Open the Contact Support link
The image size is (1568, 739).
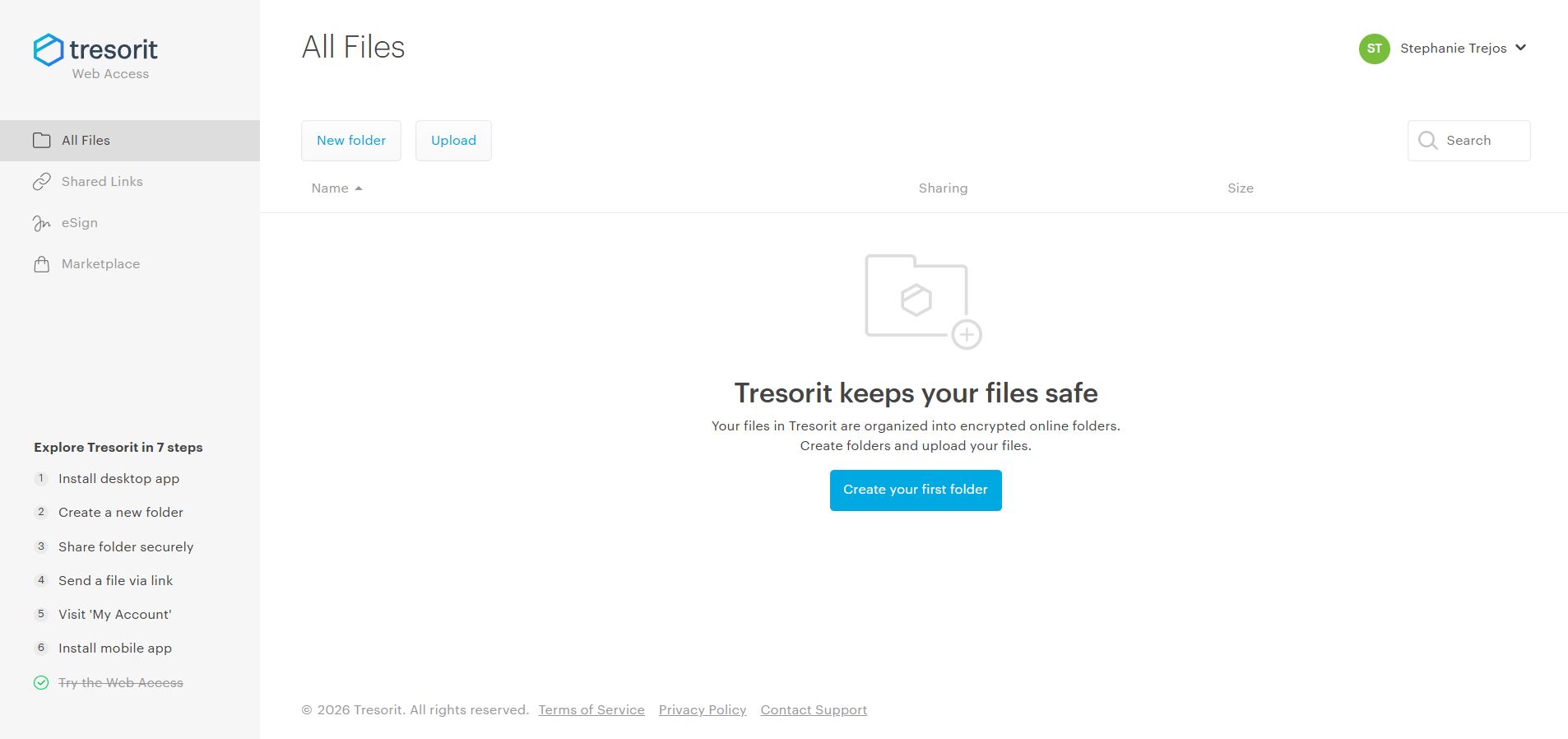pyautogui.click(x=814, y=710)
